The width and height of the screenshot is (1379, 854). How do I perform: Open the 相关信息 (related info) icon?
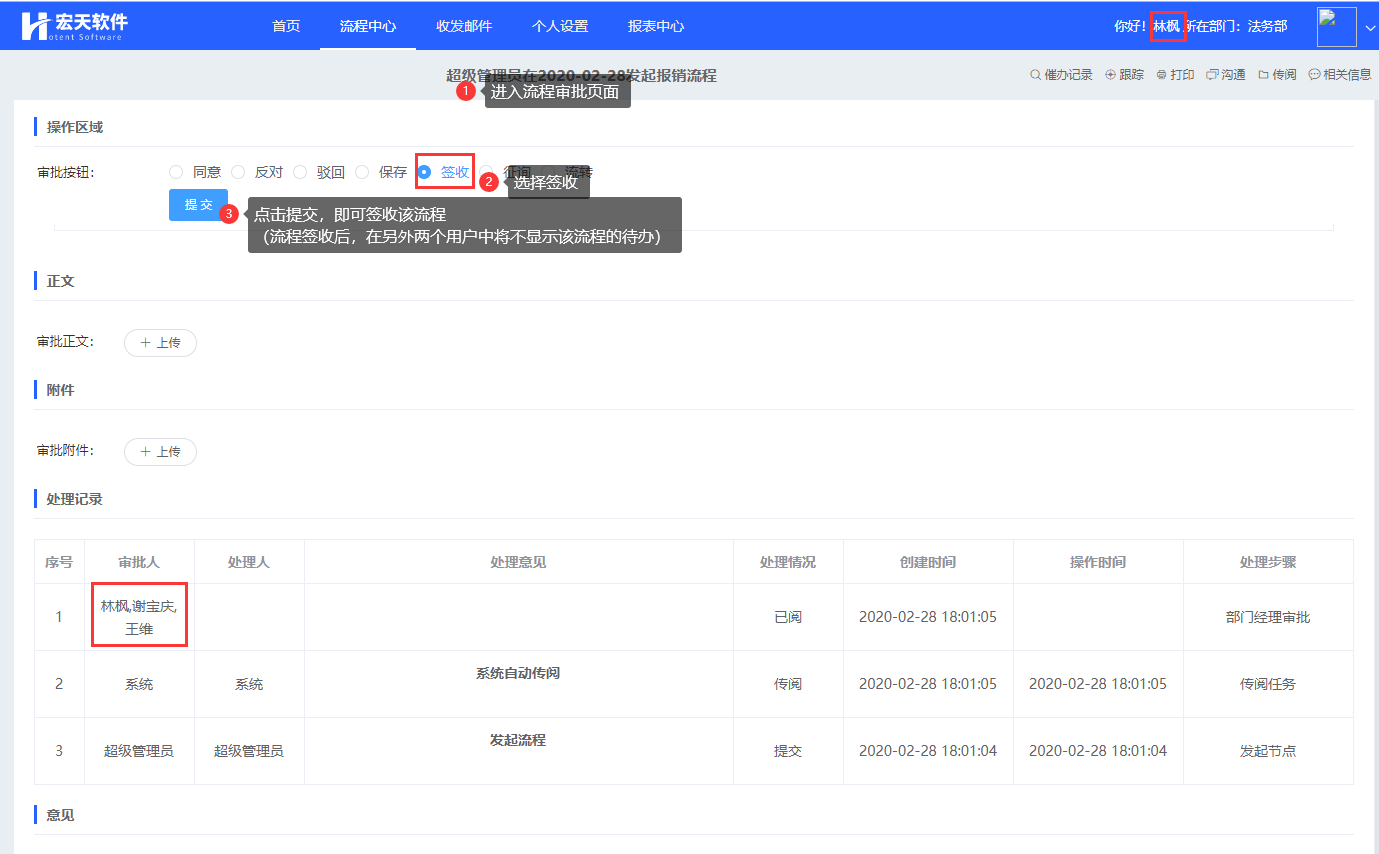[1314, 75]
